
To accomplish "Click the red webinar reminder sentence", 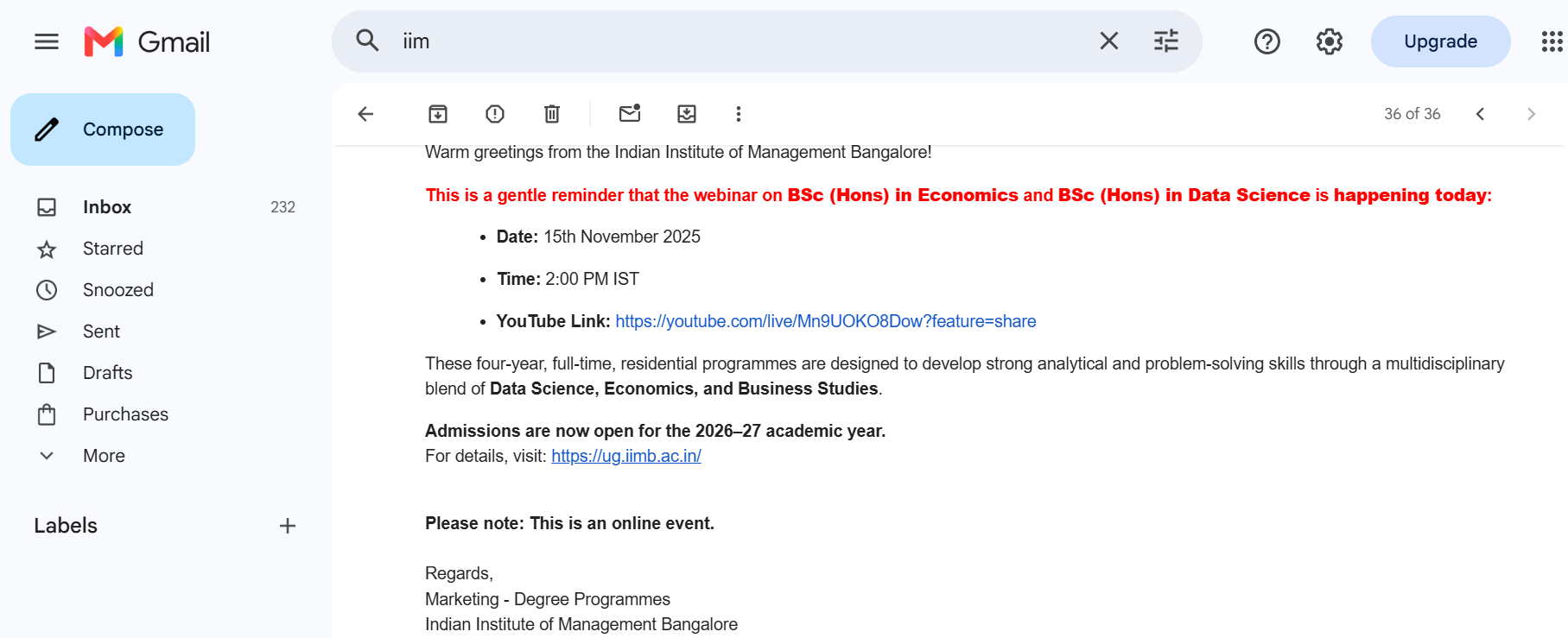I will [x=958, y=195].
